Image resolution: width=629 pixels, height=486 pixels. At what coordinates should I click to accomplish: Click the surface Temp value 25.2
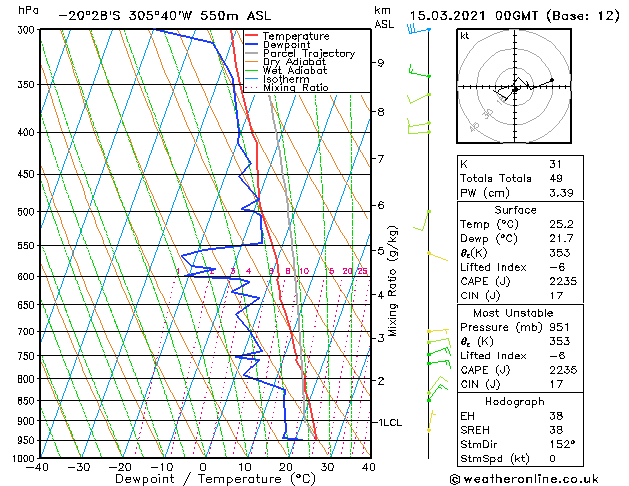[561, 224]
